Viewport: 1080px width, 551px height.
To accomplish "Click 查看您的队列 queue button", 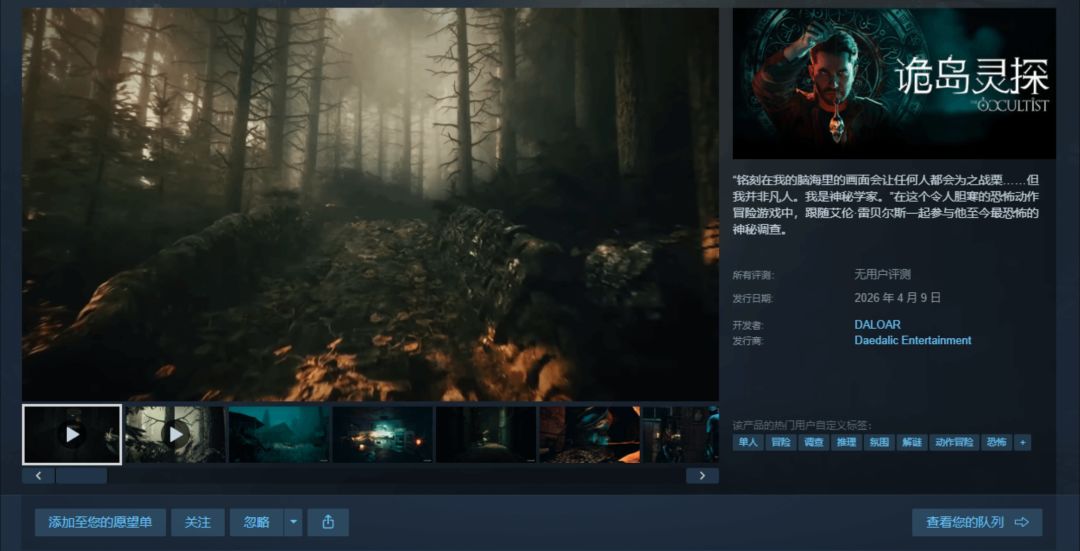I will [977, 523].
